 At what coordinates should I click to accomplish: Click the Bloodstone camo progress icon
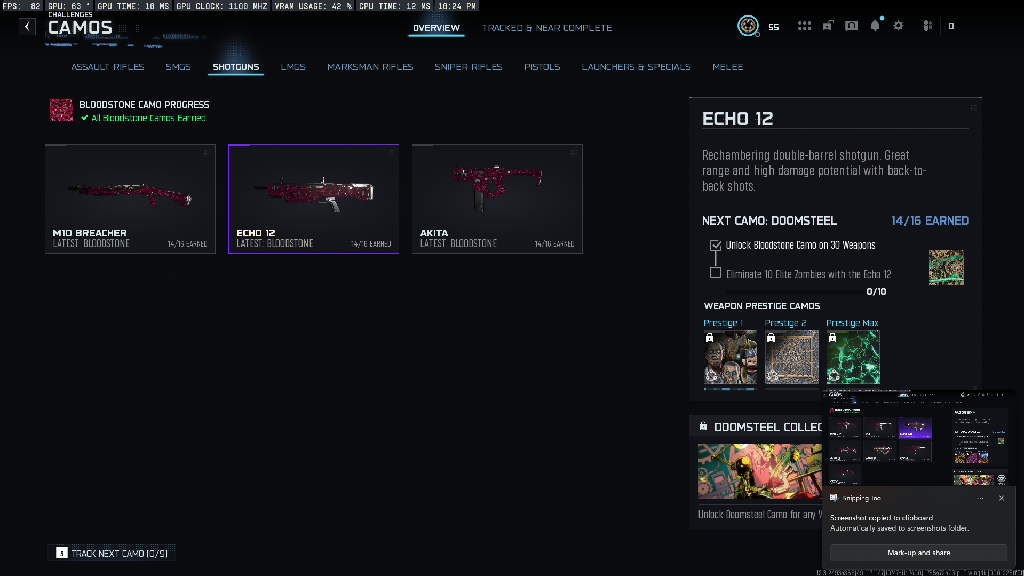(x=62, y=110)
